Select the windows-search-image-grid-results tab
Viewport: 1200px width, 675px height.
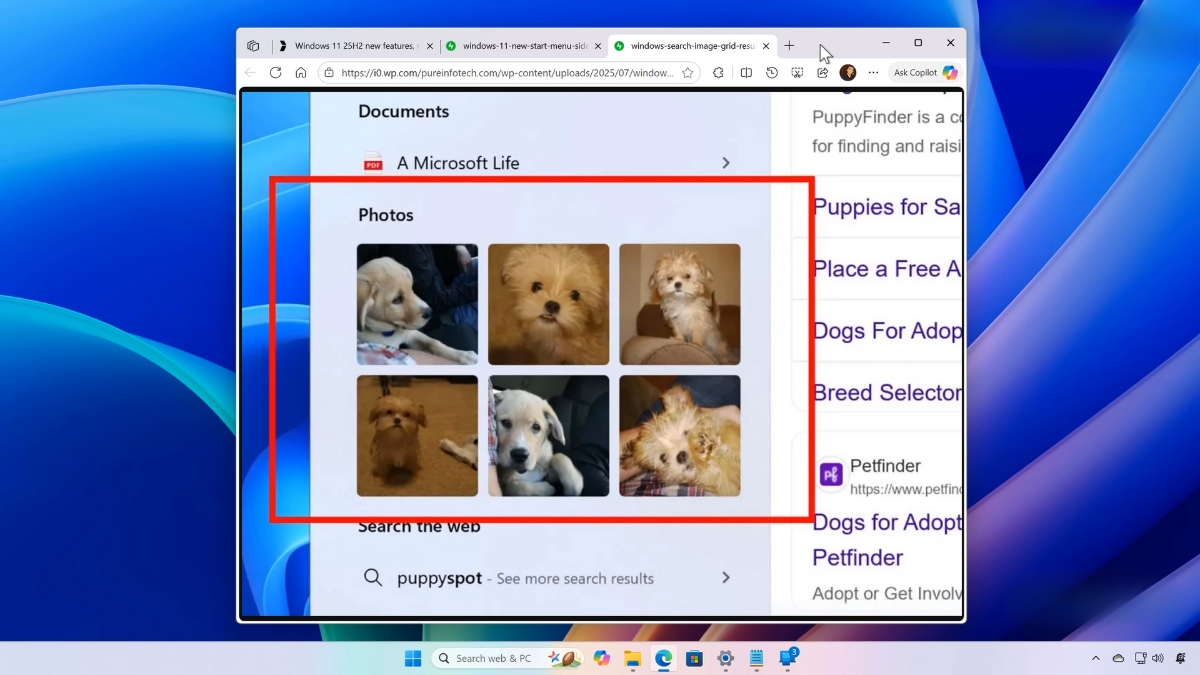692,45
